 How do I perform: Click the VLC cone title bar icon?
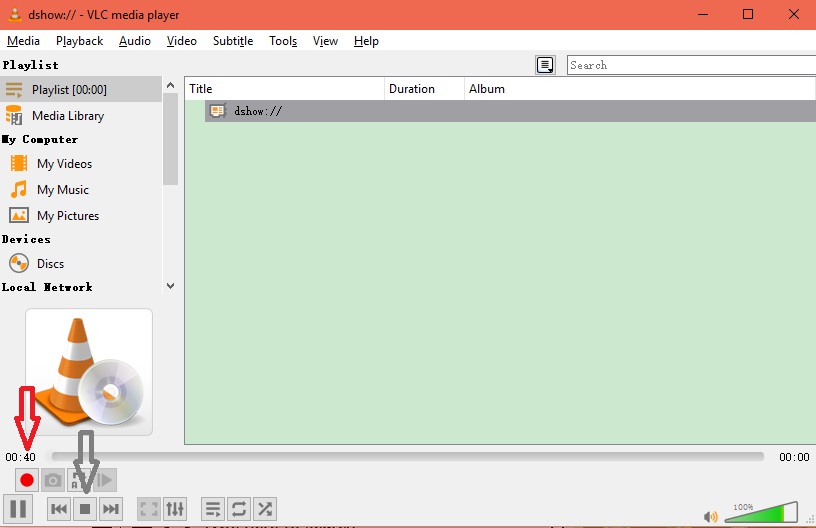tap(15, 15)
